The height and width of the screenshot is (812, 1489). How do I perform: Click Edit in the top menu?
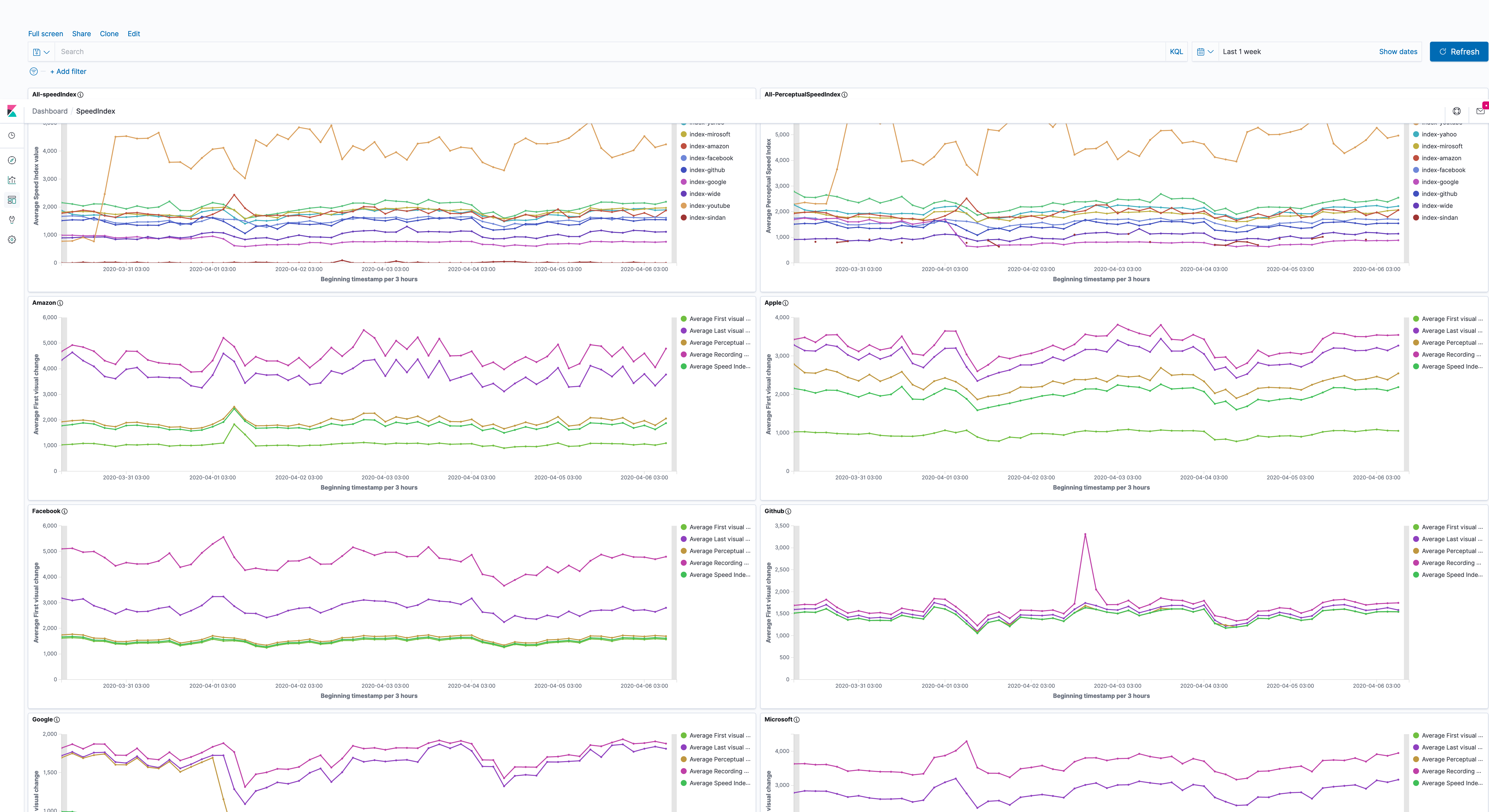(x=133, y=33)
